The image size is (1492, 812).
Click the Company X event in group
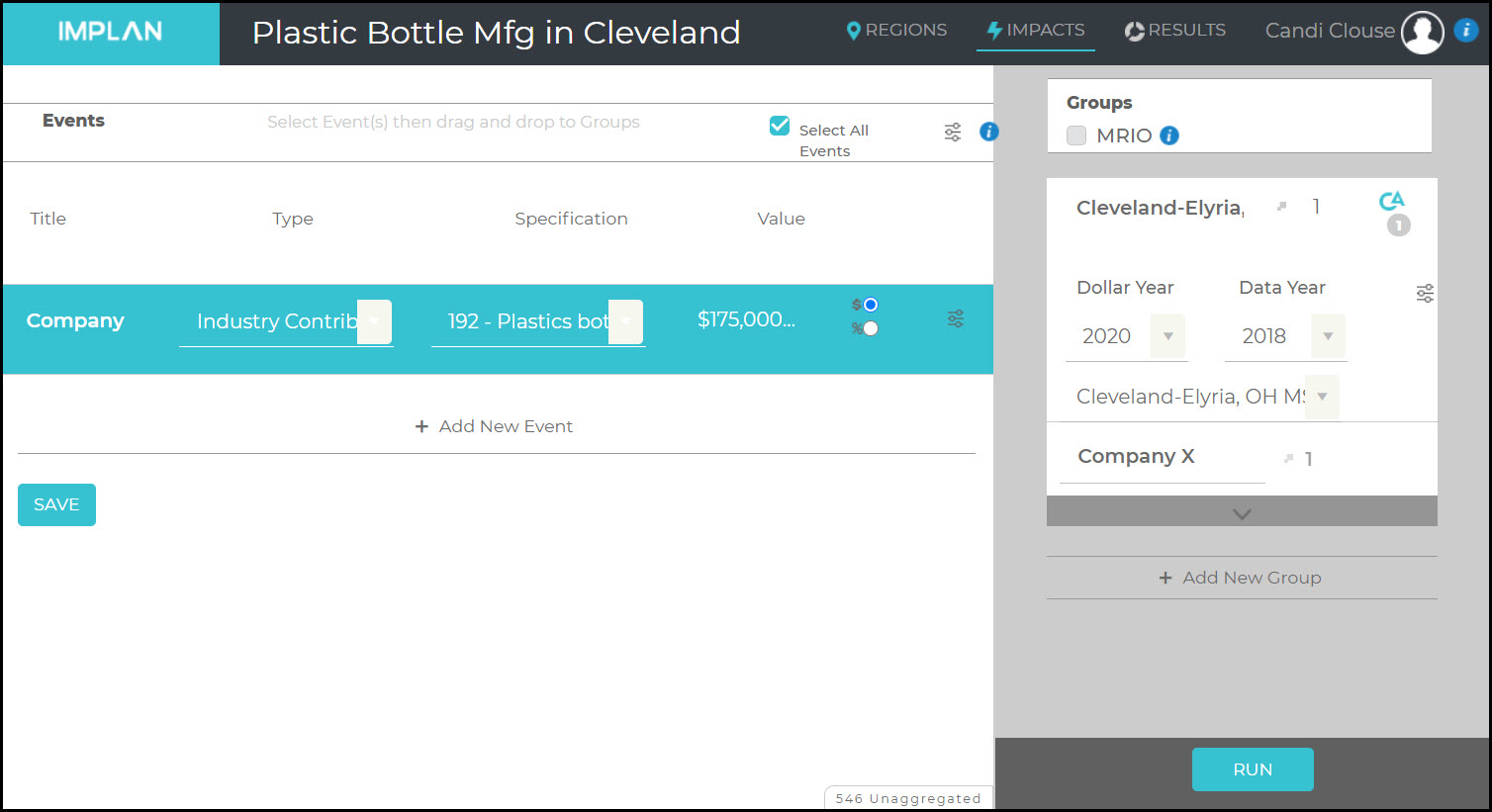(1136, 456)
